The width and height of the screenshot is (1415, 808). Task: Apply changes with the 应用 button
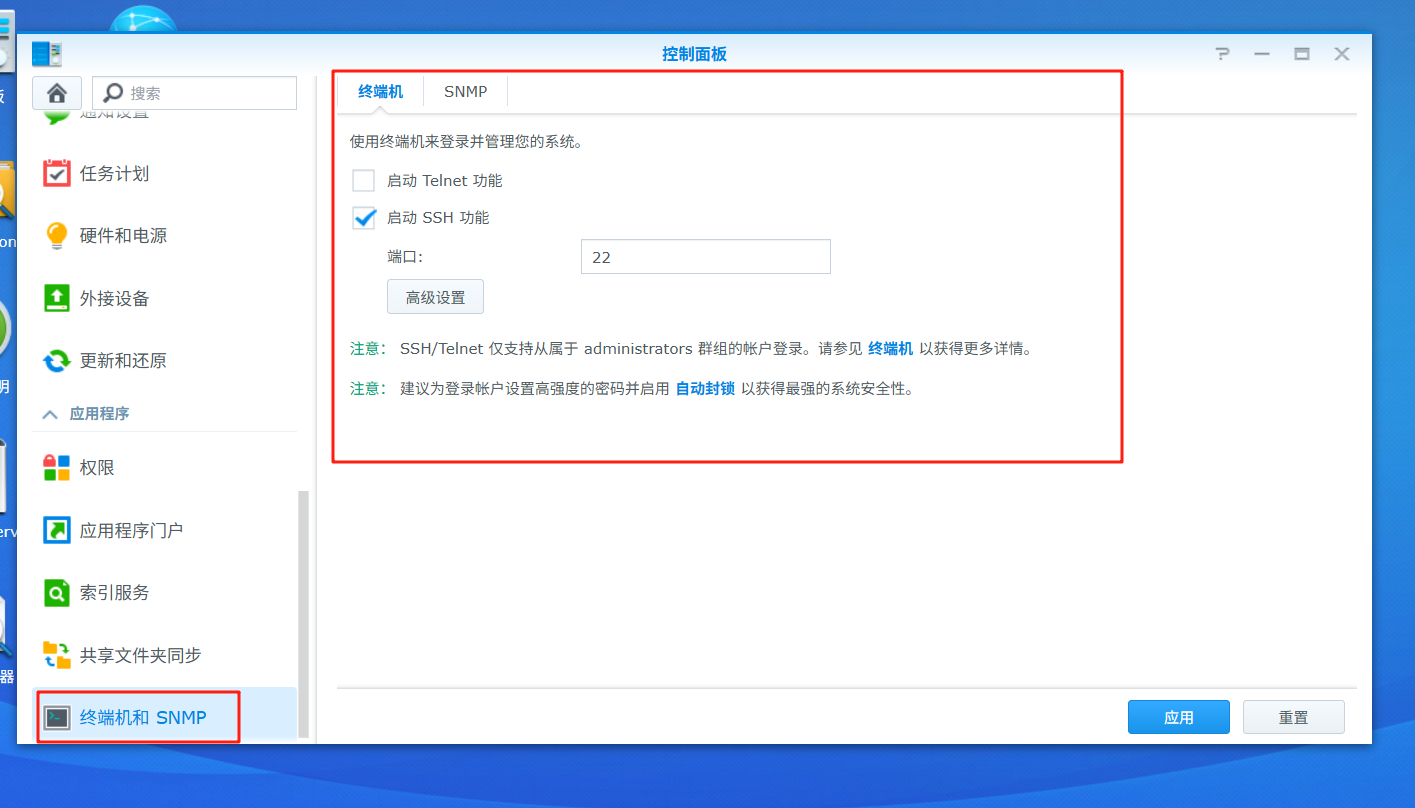pyautogui.click(x=1178, y=716)
